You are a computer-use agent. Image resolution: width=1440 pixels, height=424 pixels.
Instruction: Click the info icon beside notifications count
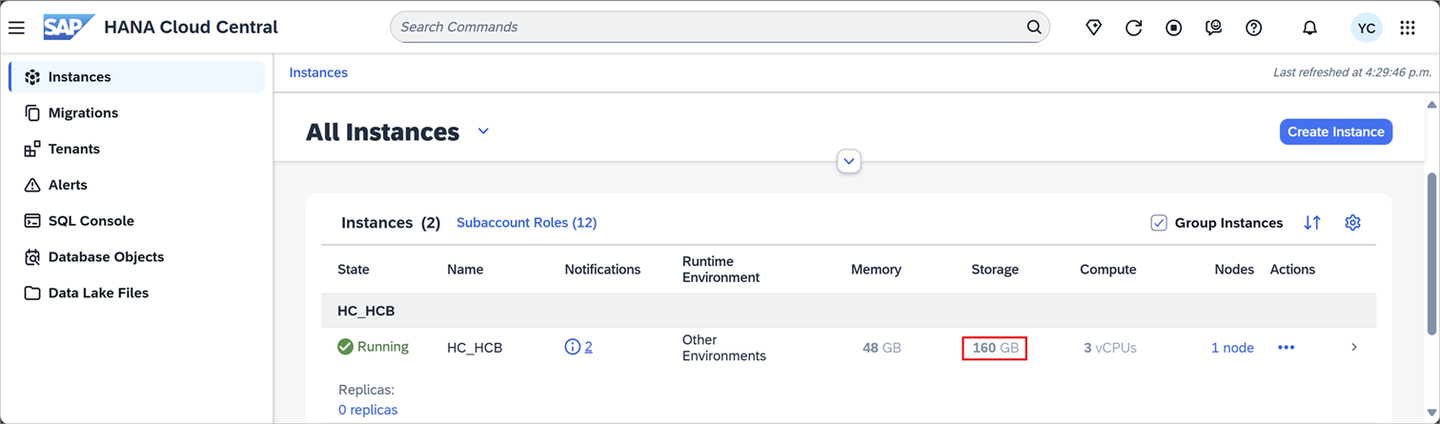coord(572,347)
